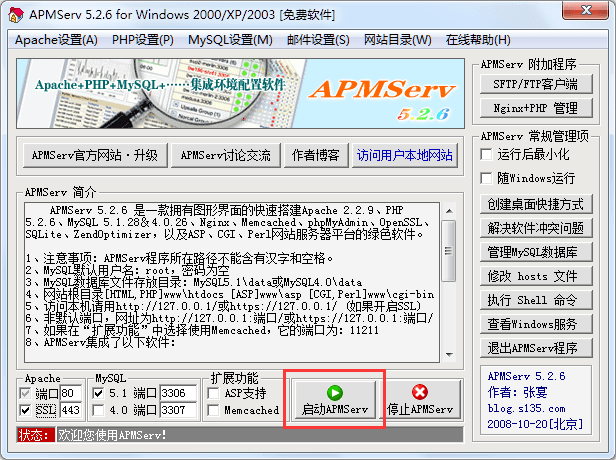616x460 pixels.
Task: Click the scroll up arrow in 简介 box
Action: (449, 211)
